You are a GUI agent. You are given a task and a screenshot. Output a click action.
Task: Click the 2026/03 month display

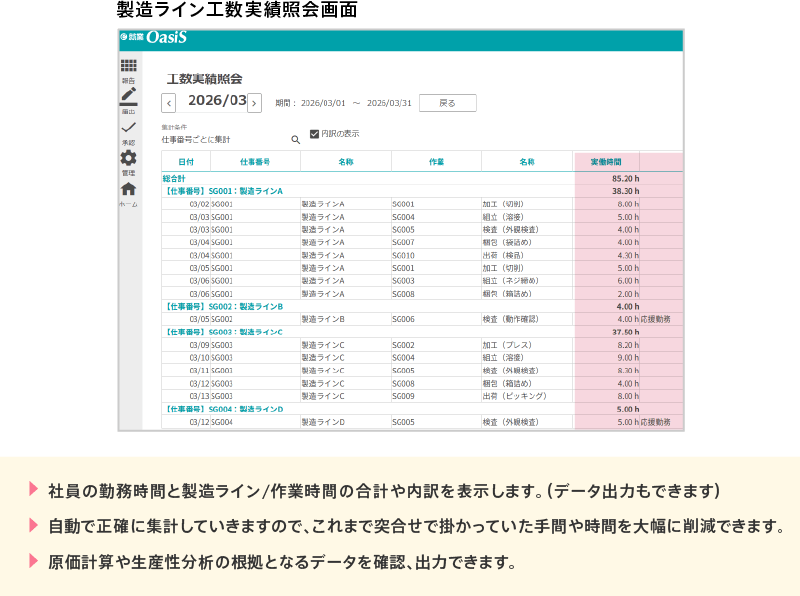tap(217, 101)
